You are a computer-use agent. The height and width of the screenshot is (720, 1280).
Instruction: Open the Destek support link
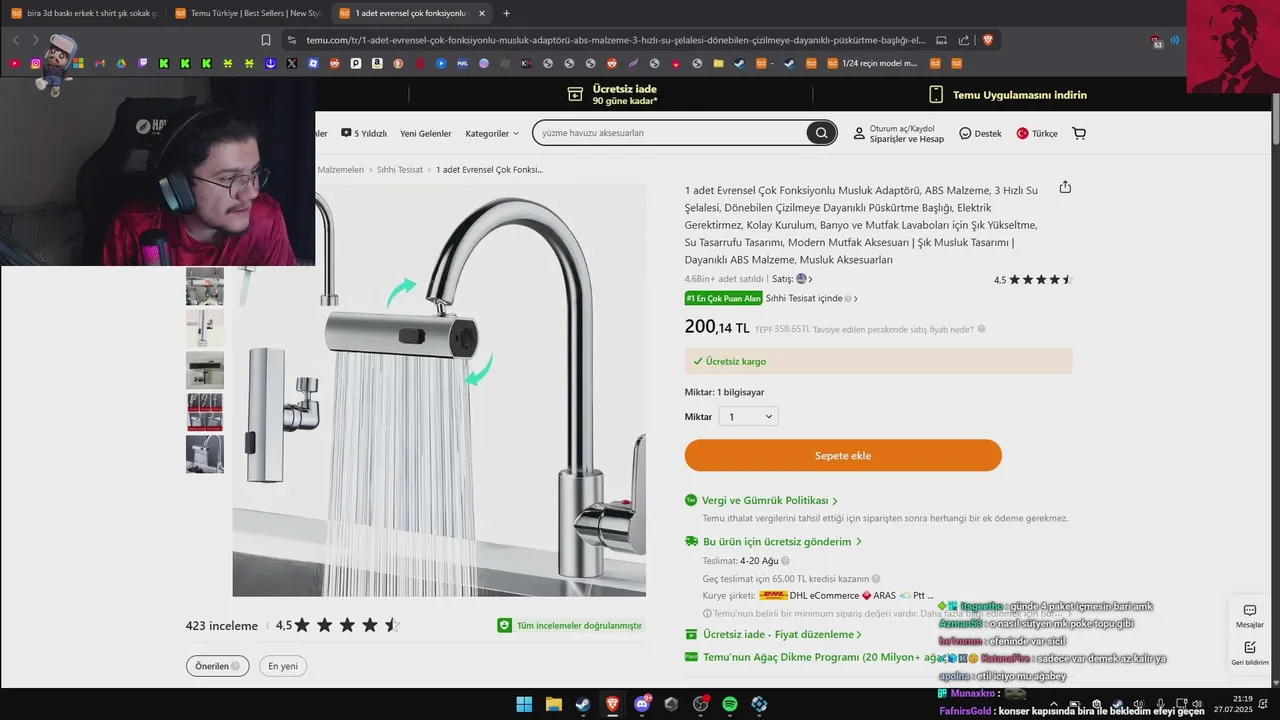pos(980,133)
